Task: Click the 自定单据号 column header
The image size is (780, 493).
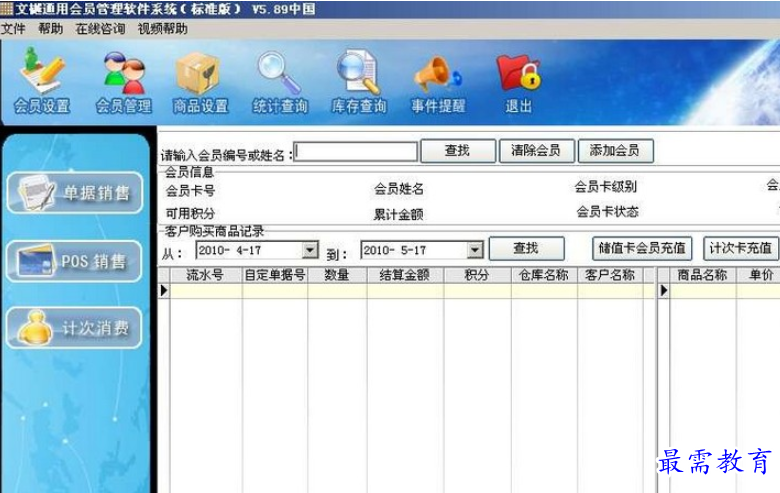Action: (275, 275)
